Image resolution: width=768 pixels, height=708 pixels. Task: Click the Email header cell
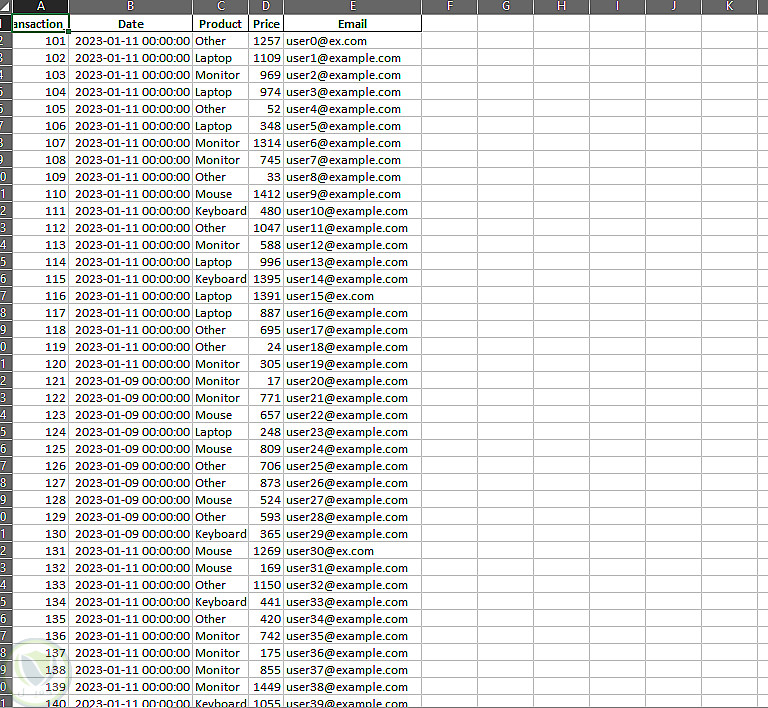pos(353,24)
